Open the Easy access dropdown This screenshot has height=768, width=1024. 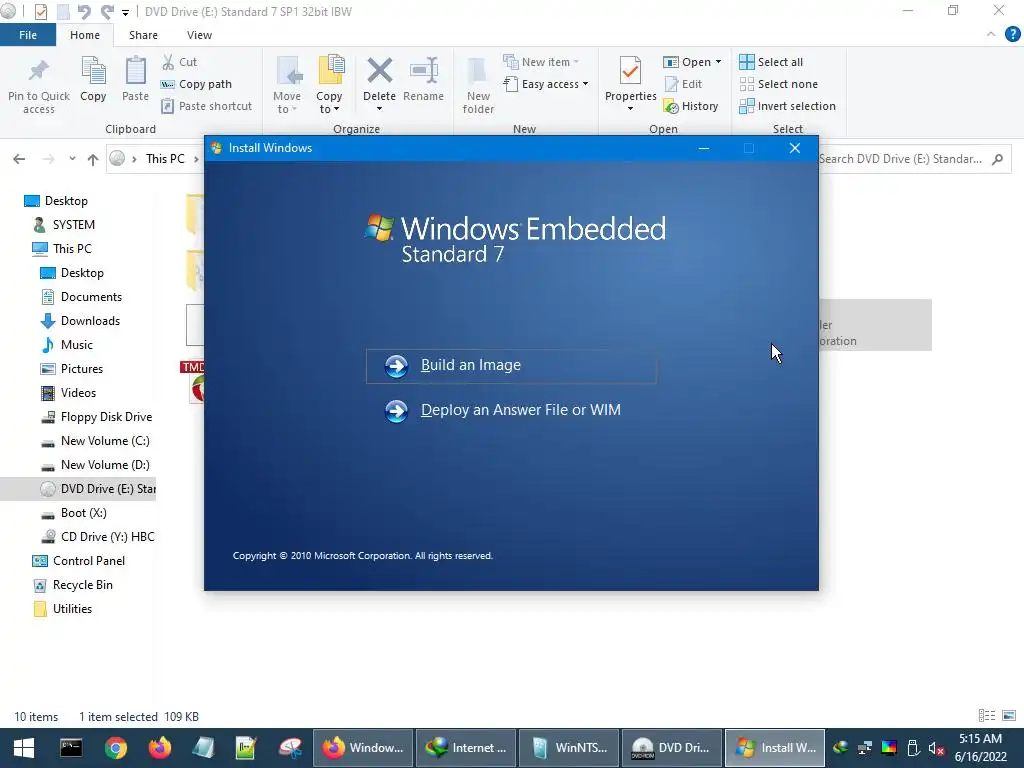pyautogui.click(x=546, y=84)
